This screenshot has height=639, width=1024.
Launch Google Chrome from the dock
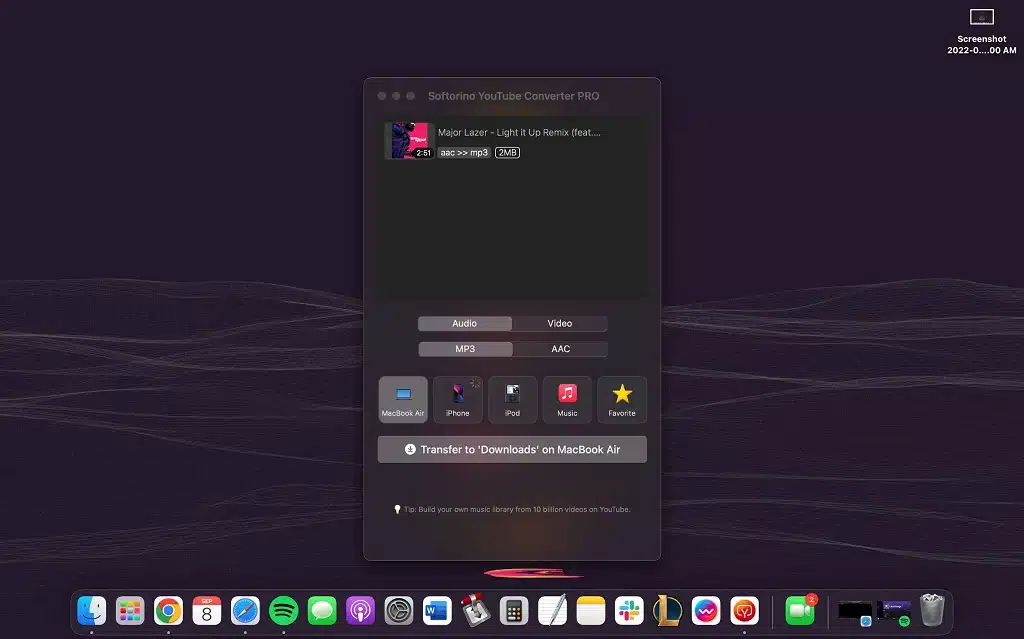pyautogui.click(x=168, y=610)
